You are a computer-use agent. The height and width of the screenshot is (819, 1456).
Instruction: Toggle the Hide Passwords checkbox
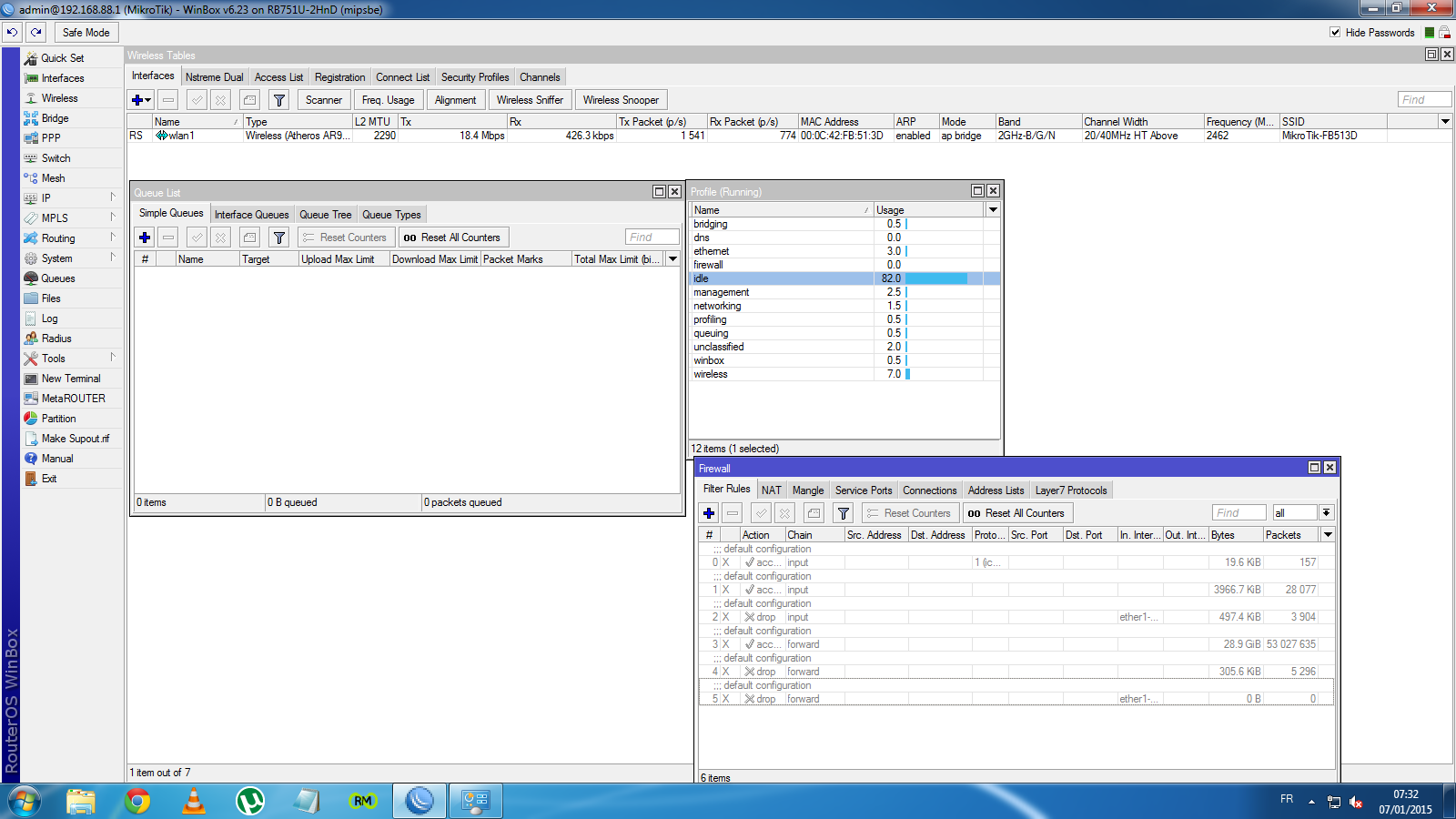(x=1335, y=32)
